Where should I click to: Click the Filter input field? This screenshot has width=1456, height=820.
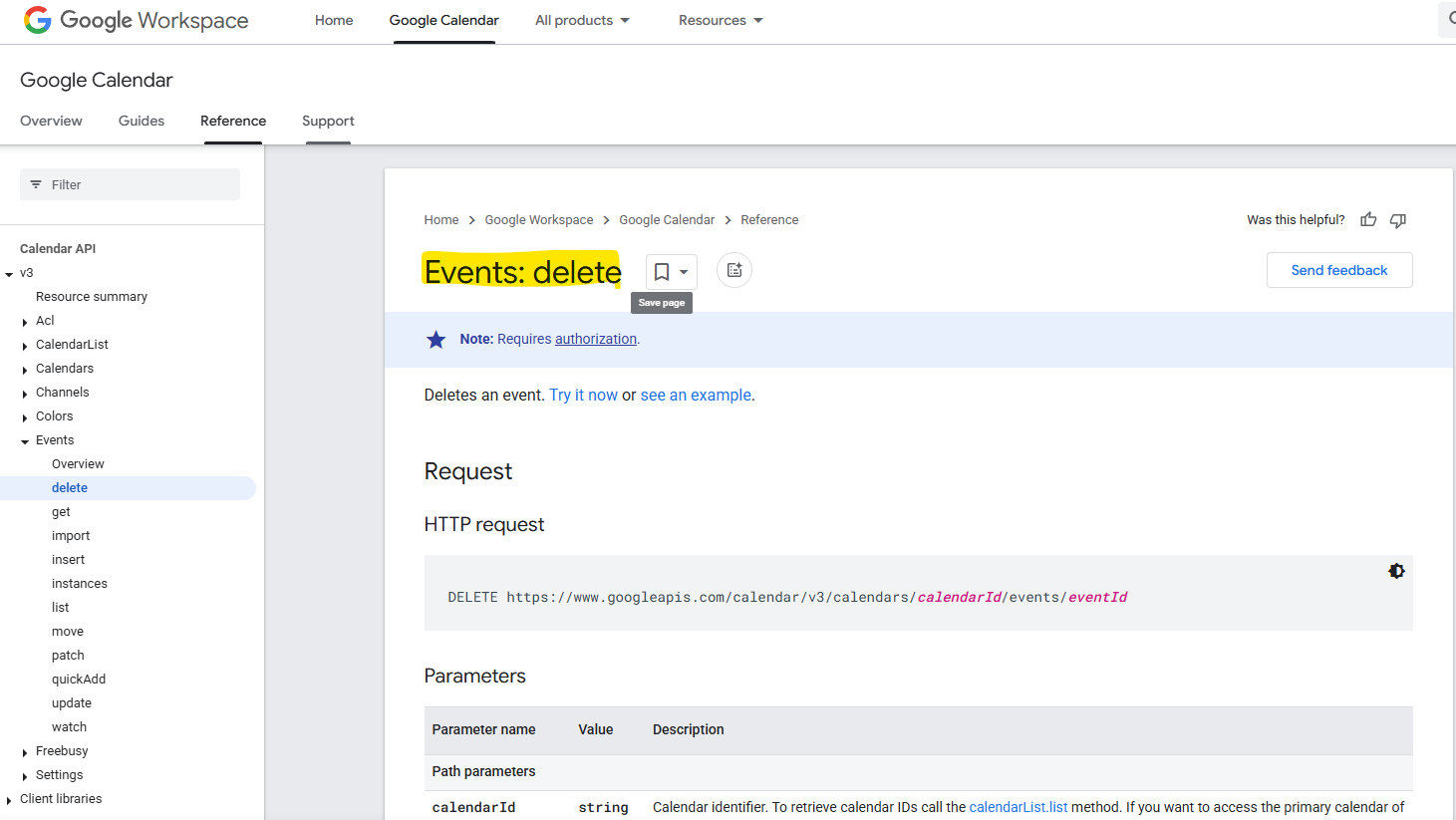pyautogui.click(x=130, y=184)
